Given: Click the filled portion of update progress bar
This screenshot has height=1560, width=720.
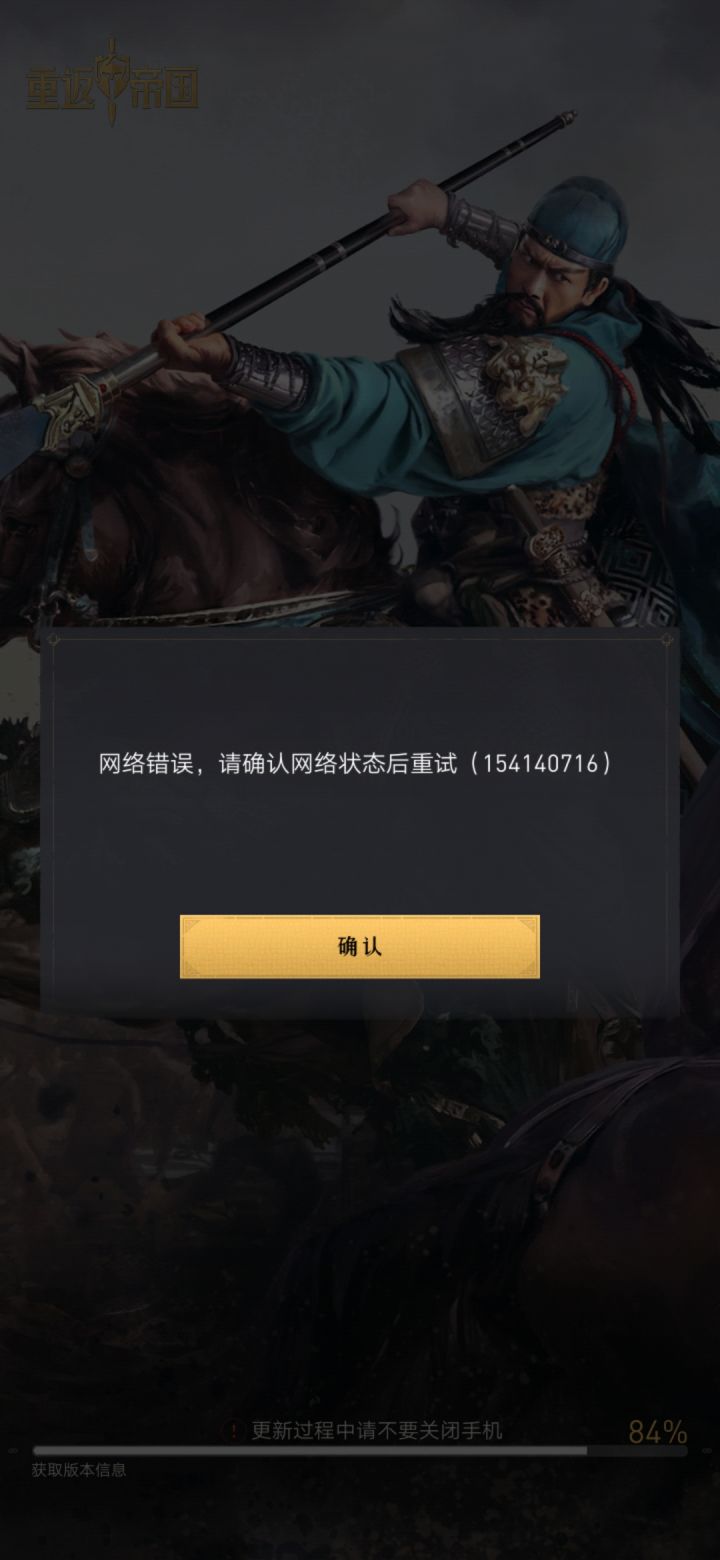Looking at the screenshot, I should (310, 1450).
